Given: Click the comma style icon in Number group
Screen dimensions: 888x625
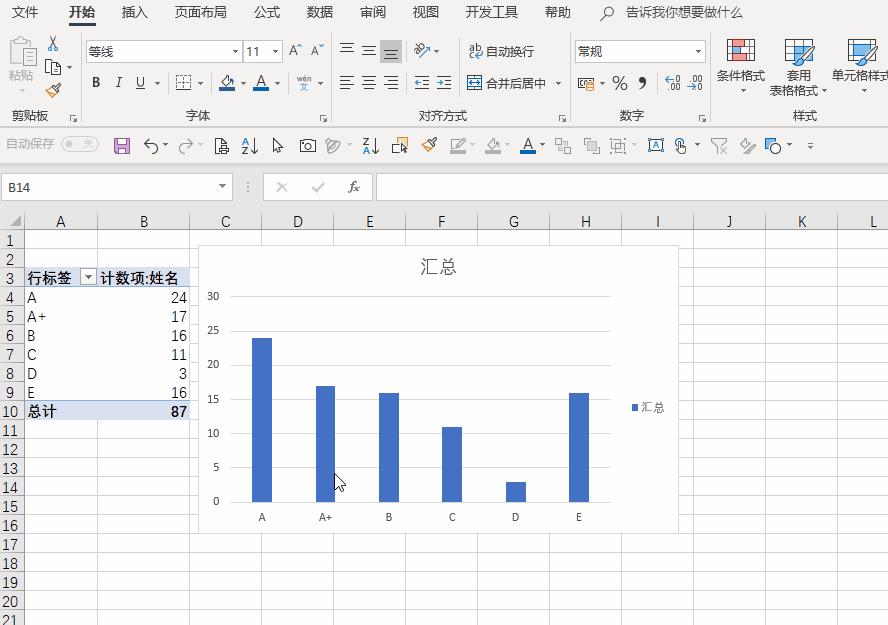Looking at the screenshot, I should [640, 84].
